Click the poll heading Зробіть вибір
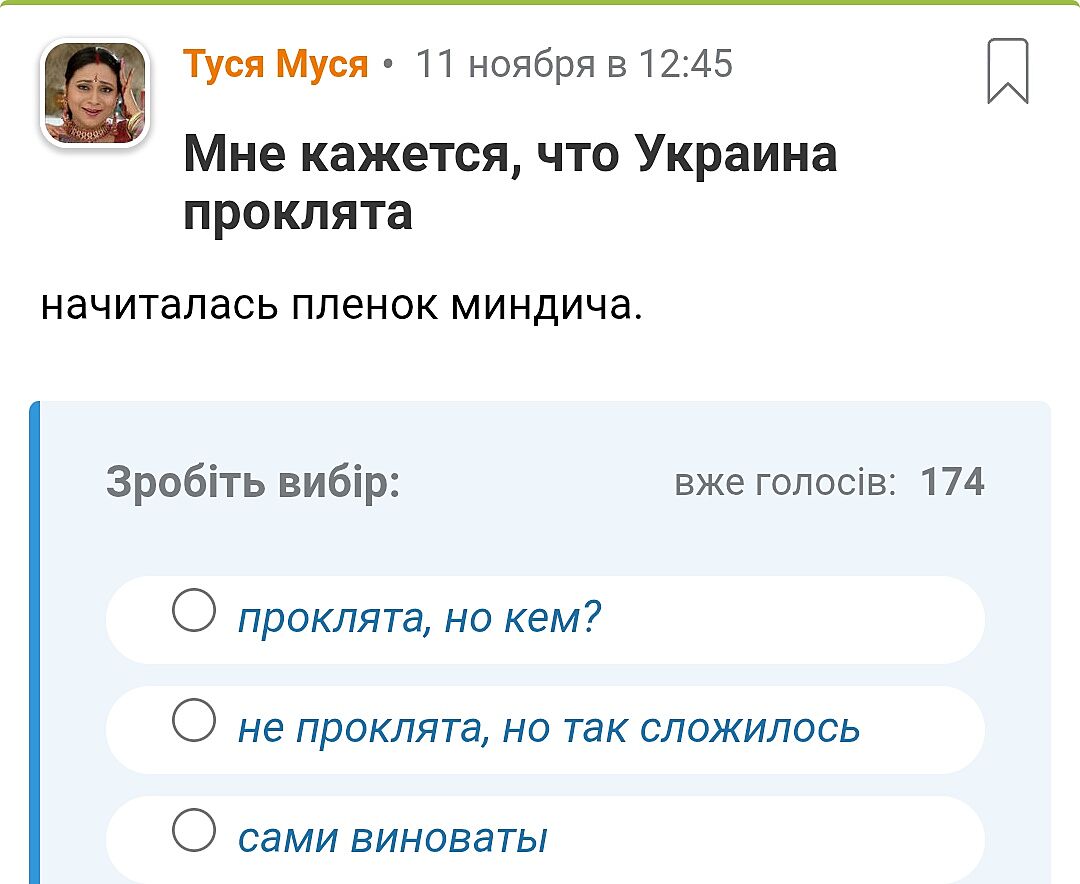This screenshot has height=884, width=1080. 253,483
